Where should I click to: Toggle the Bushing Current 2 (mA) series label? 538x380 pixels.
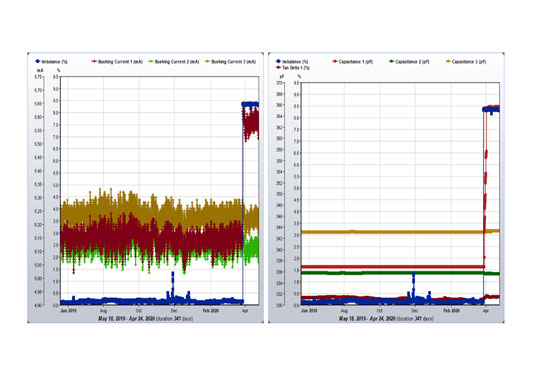(x=177, y=62)
